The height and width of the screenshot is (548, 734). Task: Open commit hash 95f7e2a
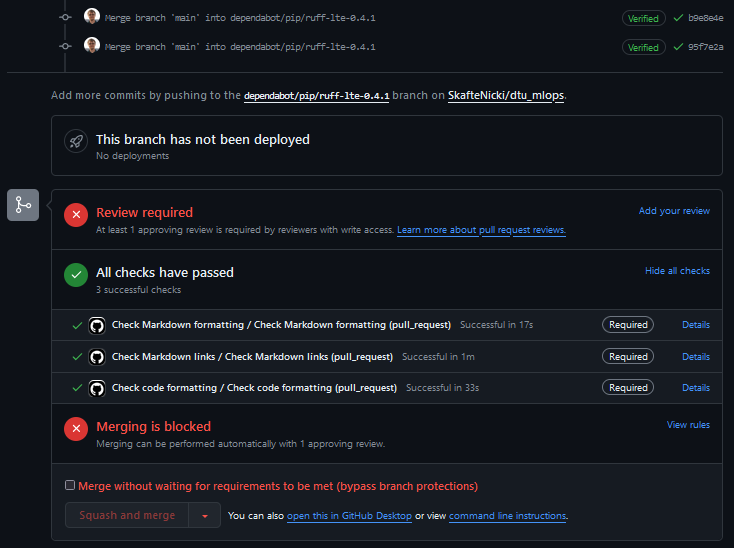(x=705, y=47)
